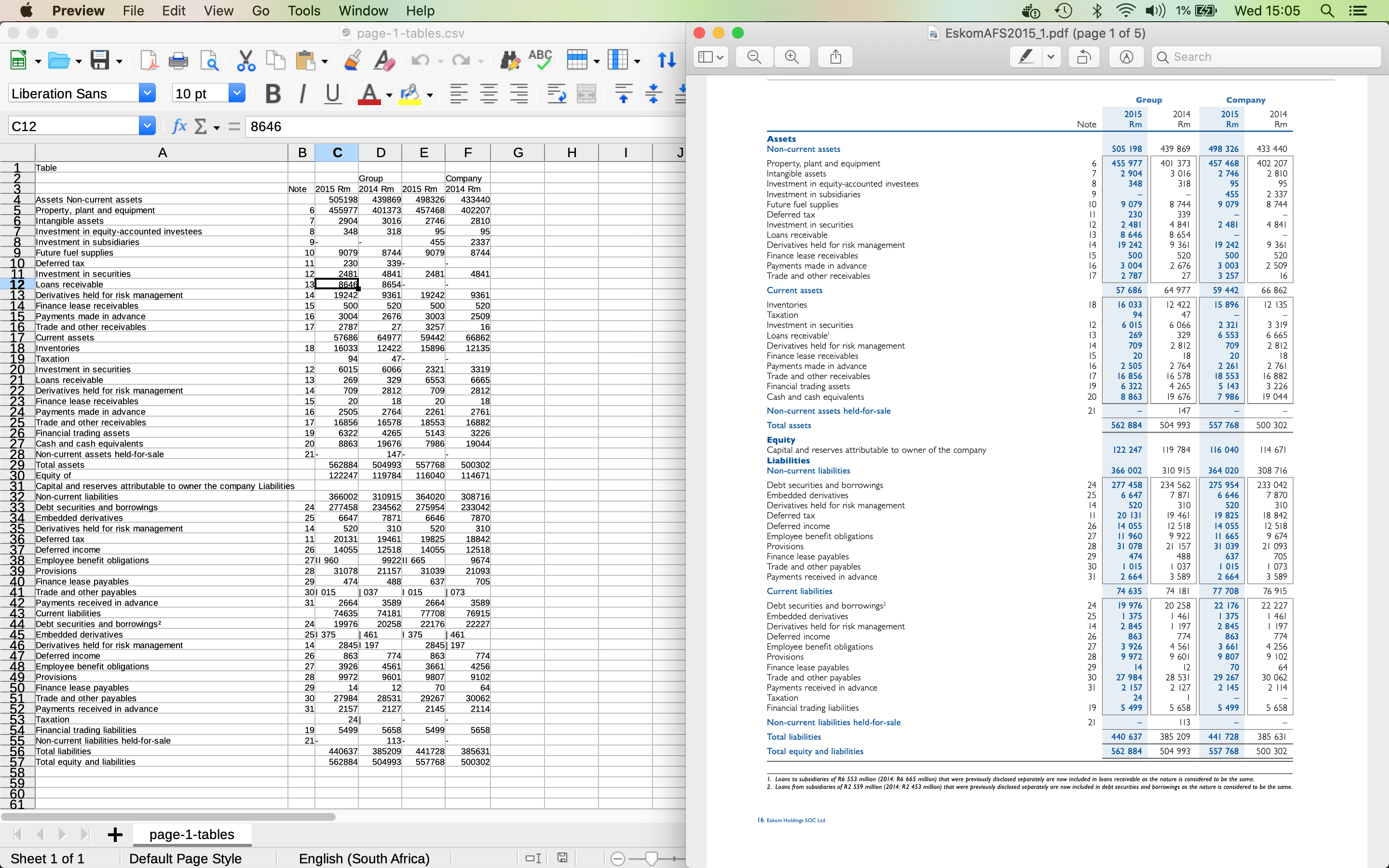Open Preview sidebar view options dropdown

click(x=711, y=57)
